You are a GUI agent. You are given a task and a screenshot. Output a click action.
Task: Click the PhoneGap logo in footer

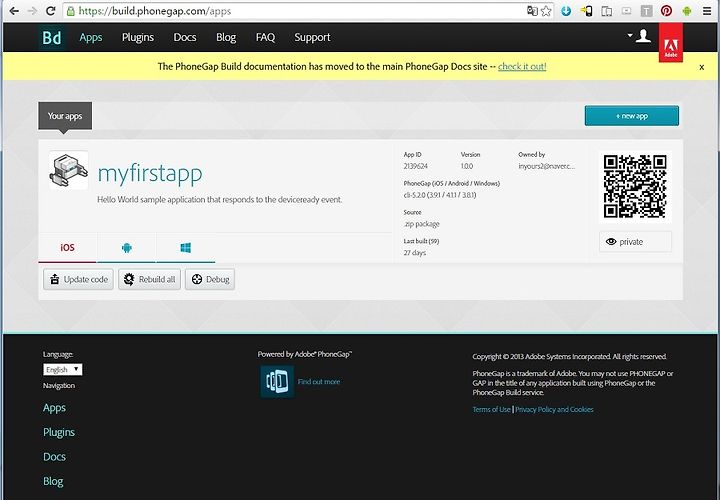[x=277, y=382]
